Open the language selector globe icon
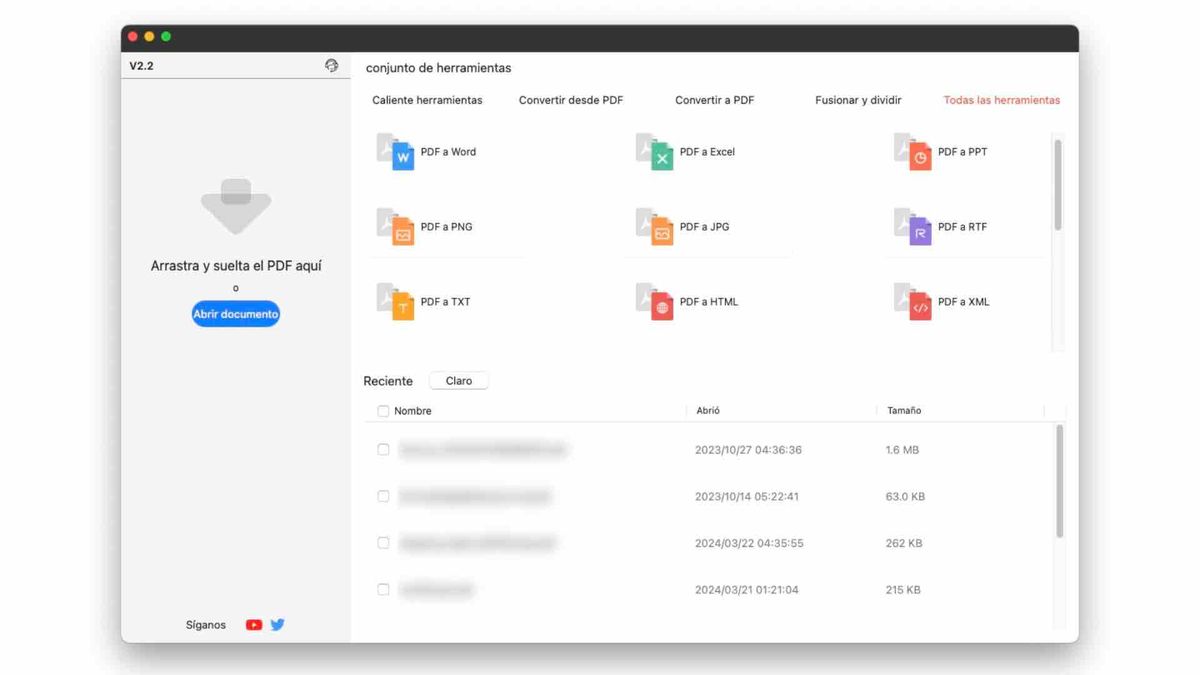Image resolution: width=1200 pixels, height=675 pixels. pyautogui.click(x=332, y=64)
